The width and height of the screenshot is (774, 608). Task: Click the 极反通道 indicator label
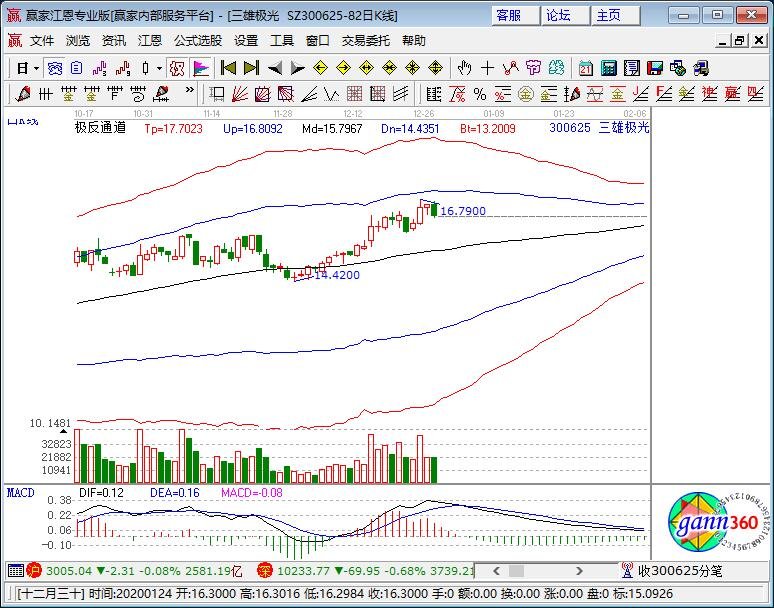tap(100, 128)
